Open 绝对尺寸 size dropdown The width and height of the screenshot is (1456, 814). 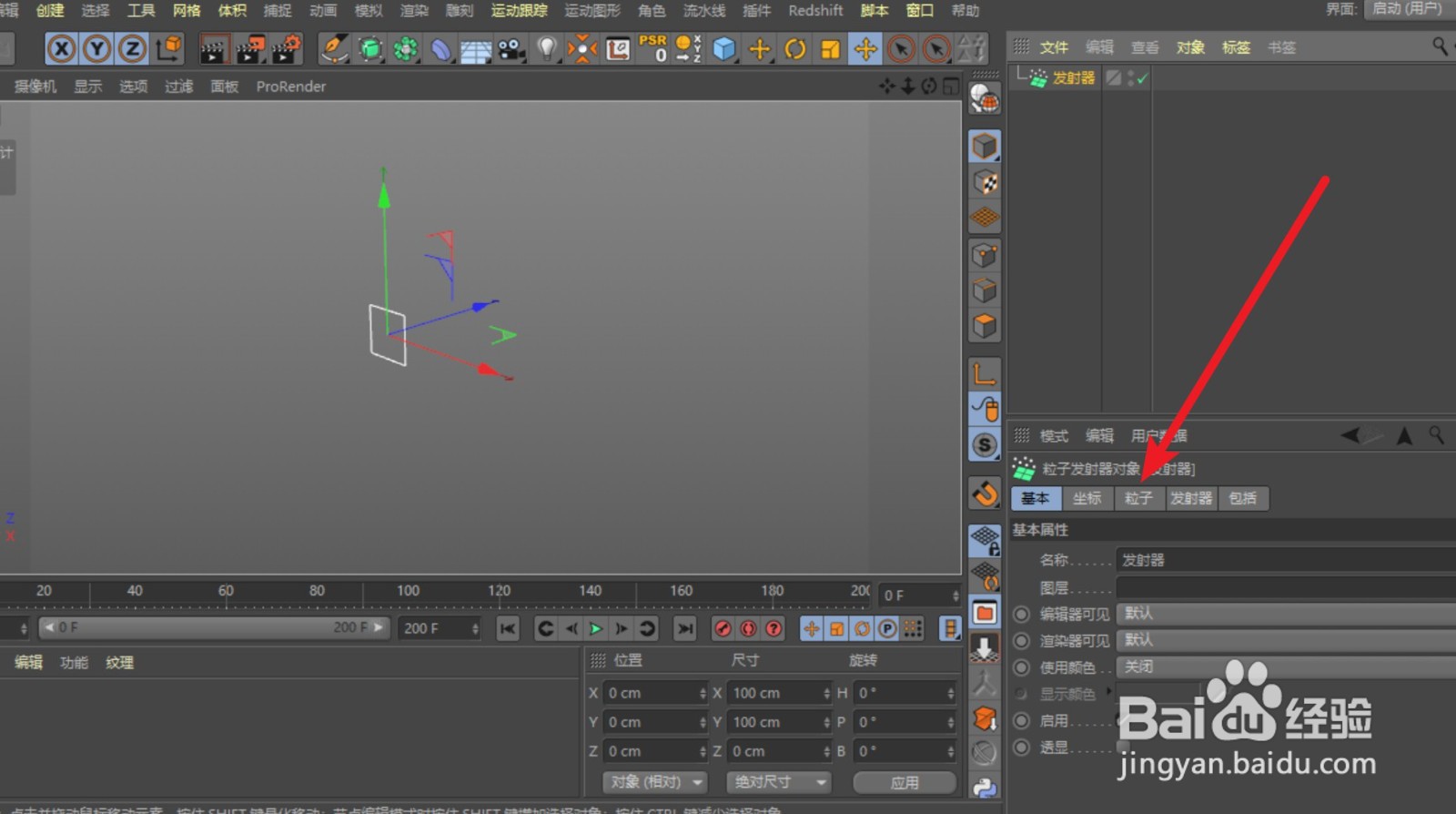(779, 782)
